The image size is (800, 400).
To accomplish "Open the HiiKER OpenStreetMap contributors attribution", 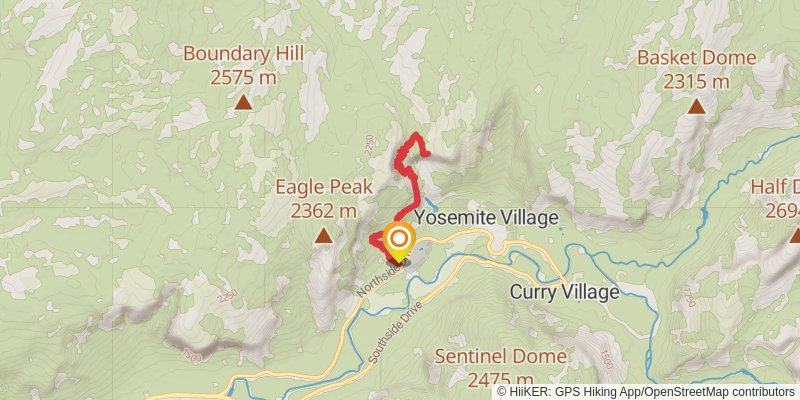I will [647, 391].
